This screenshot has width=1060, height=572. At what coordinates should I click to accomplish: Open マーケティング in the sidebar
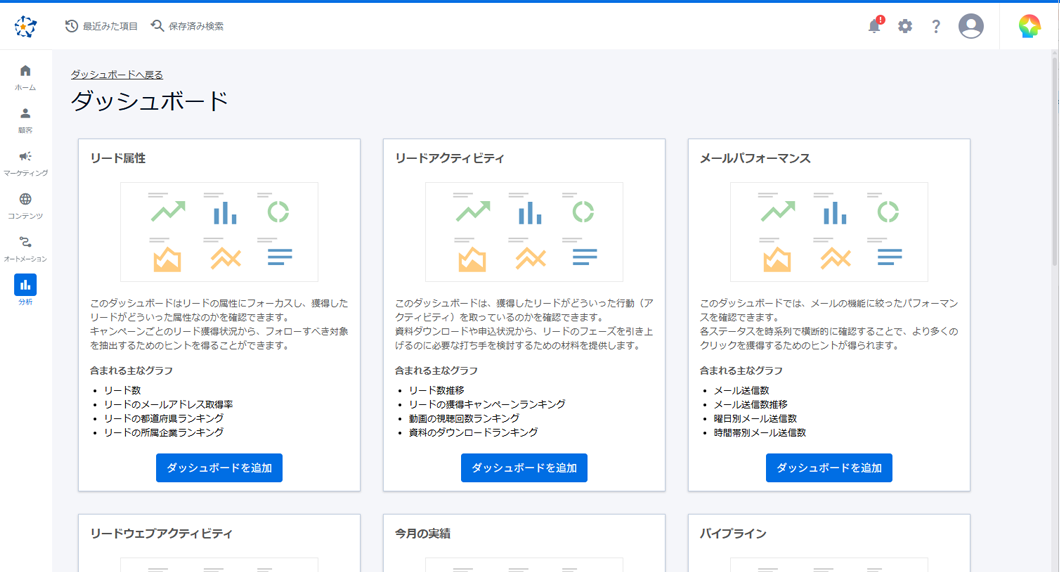26,164
